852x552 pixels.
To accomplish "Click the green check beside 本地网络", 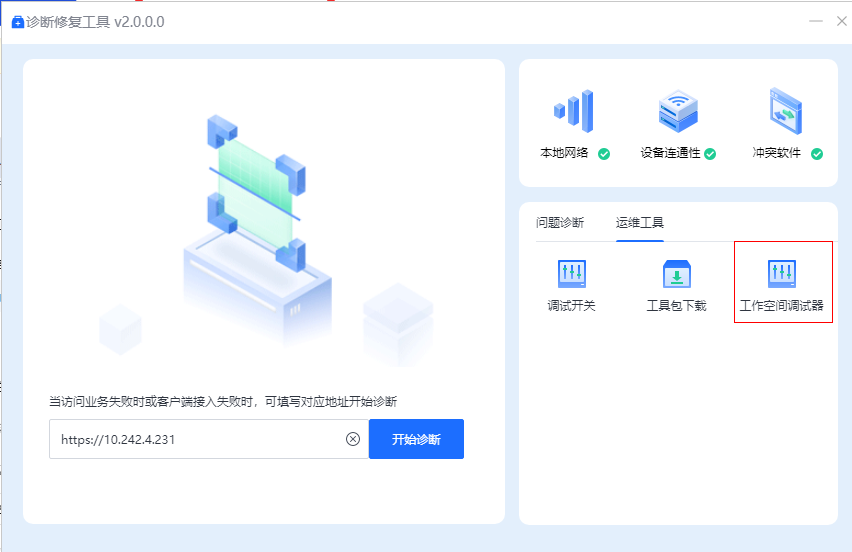I will click(604, 154).
